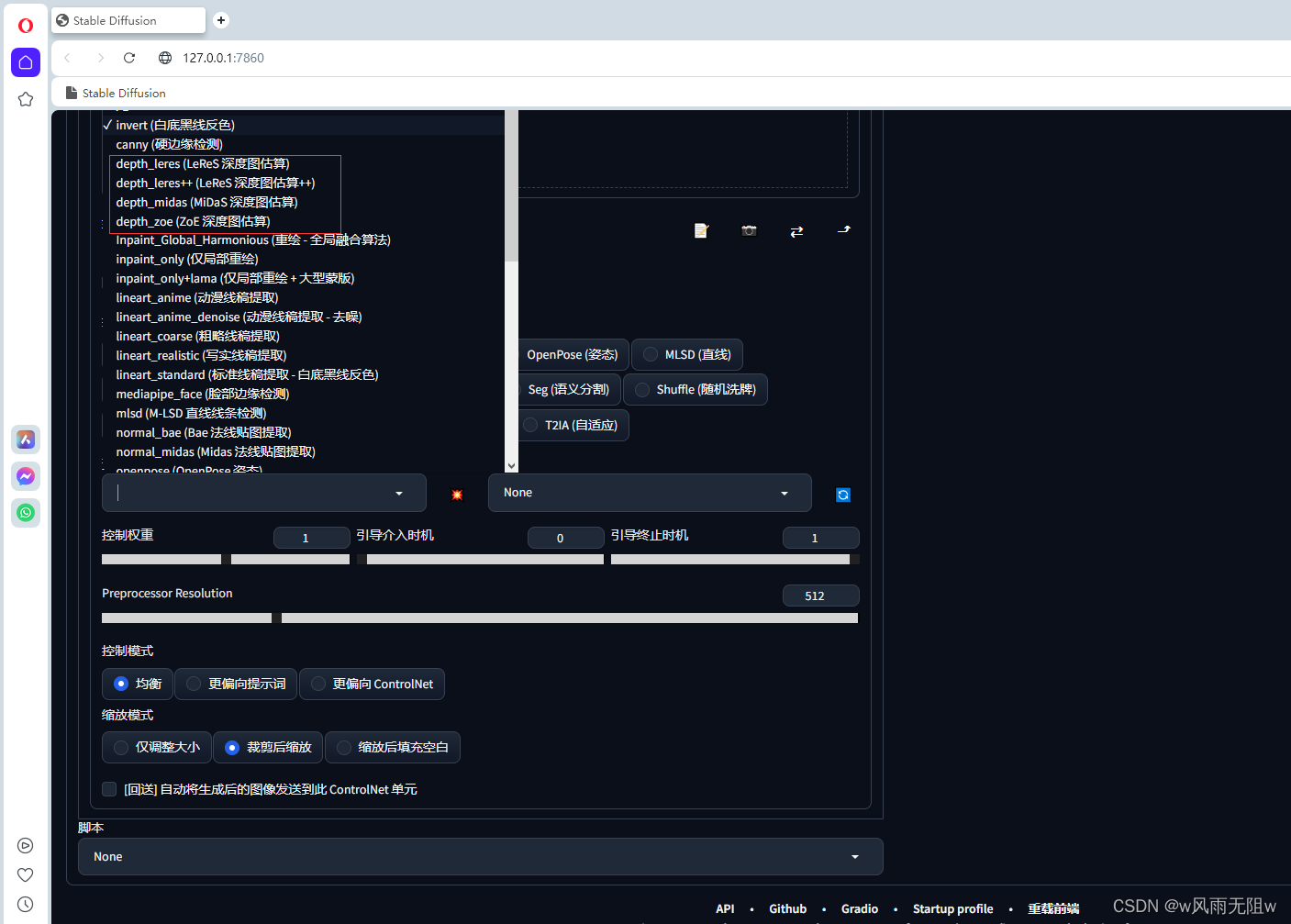Select the MLSD (直线) radio option
The width and height of the screenshot is (1291, 924).
(687, 355)
